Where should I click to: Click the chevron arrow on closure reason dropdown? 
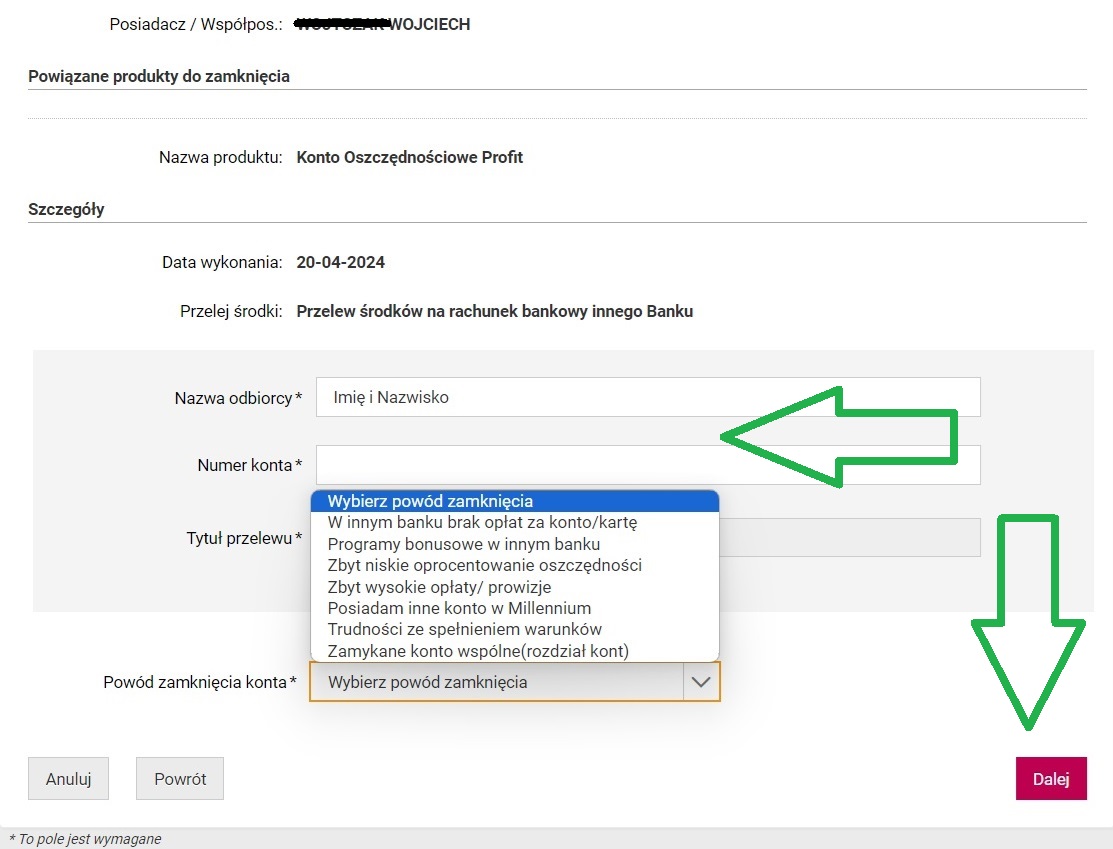pos(701,682)
